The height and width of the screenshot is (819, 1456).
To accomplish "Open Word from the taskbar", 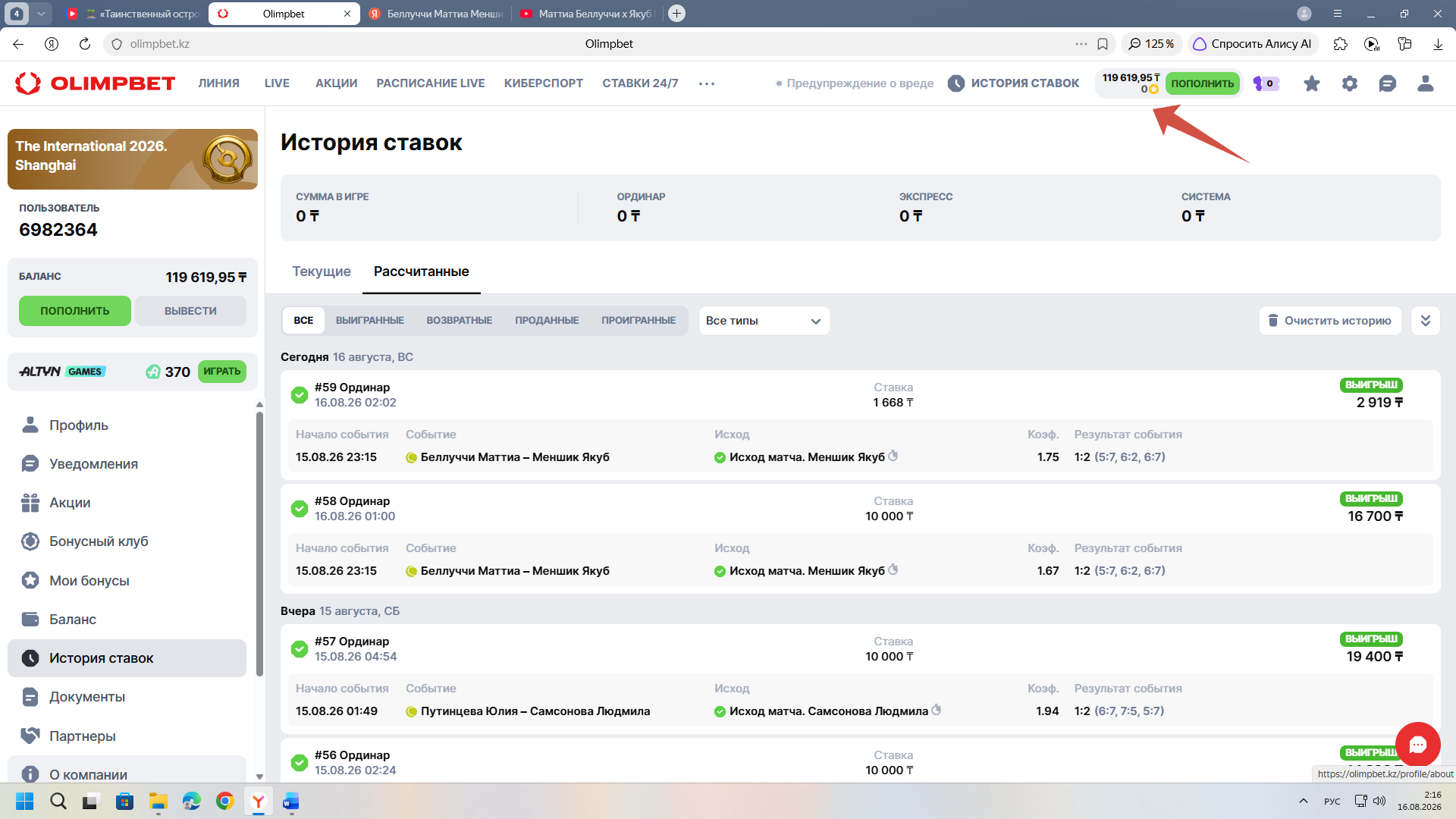I will 291,801.
